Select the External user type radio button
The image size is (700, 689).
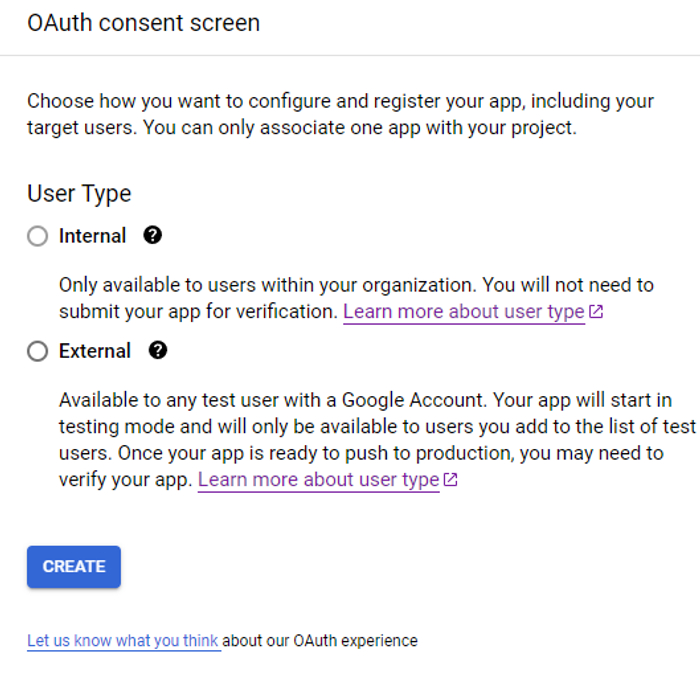(x=38, y=351)
